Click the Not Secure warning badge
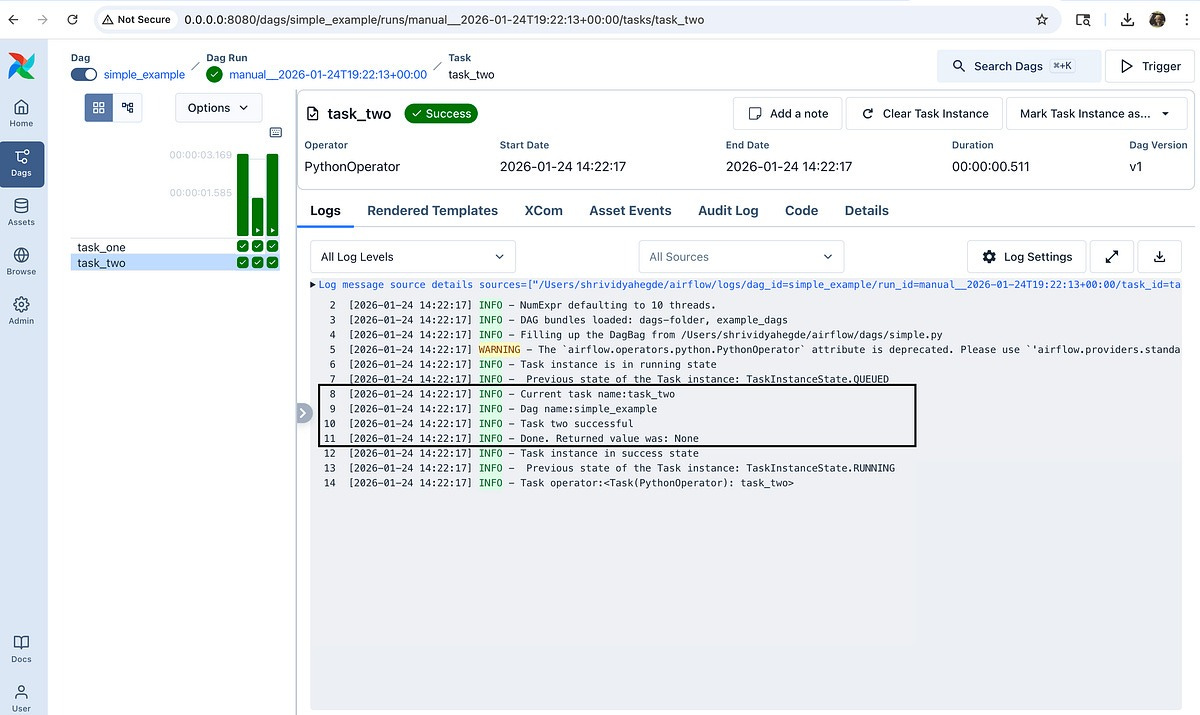This screenshot has width=1200, height=715. 137,19
